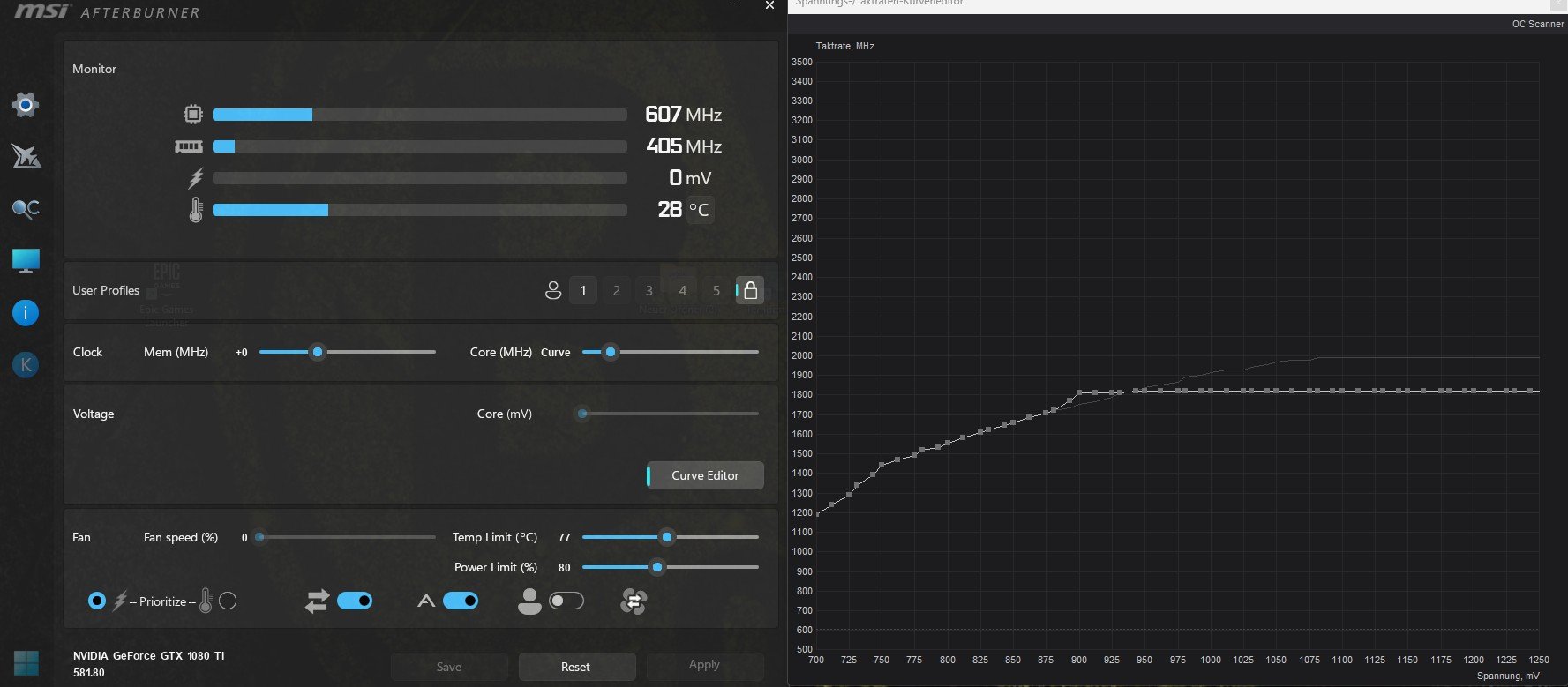Image resolution: width=1568 pixels, height=687 pixels.
Task: Click the Prioritize power lightning icon
Action: (120, 601)
